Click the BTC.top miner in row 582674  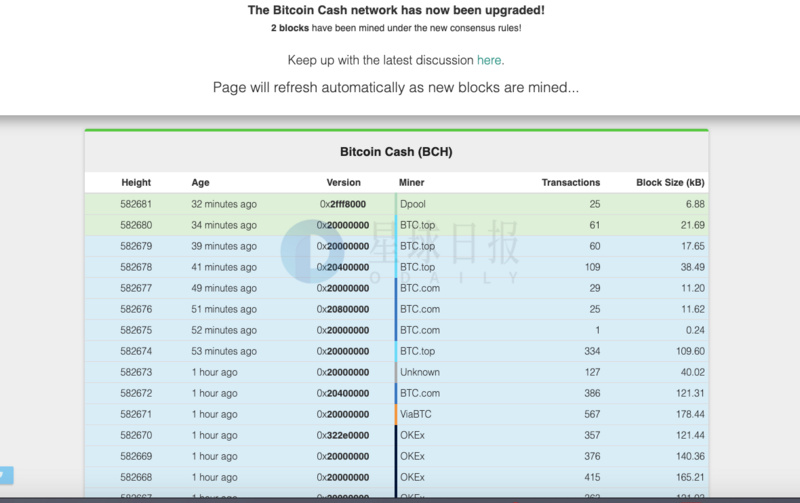tap(417, 351)
